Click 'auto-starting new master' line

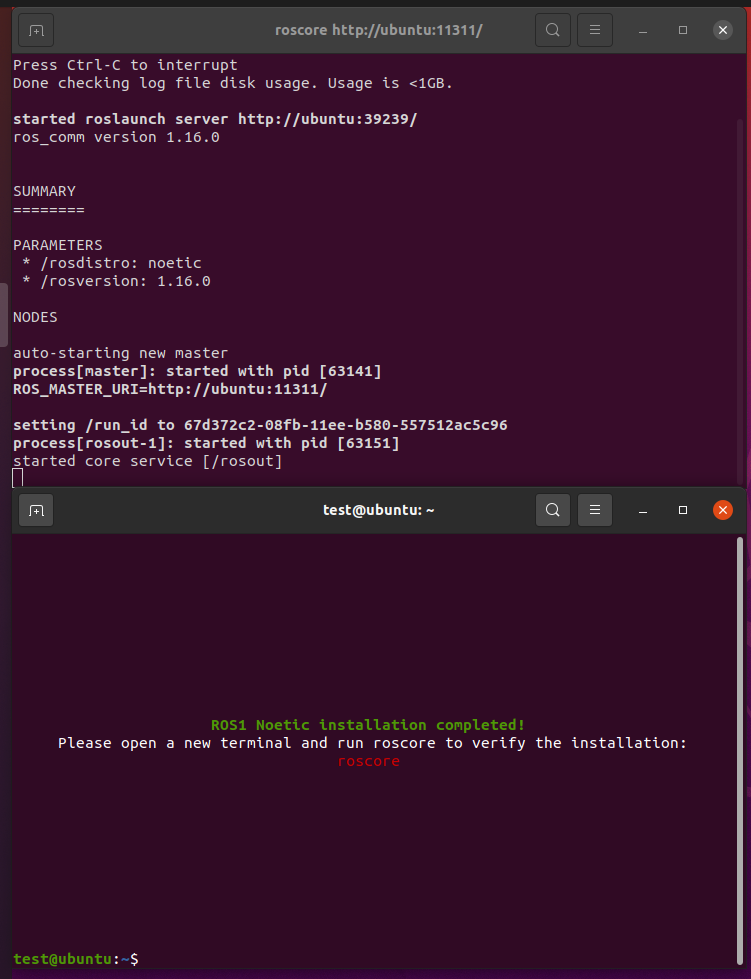pos(120,353)
